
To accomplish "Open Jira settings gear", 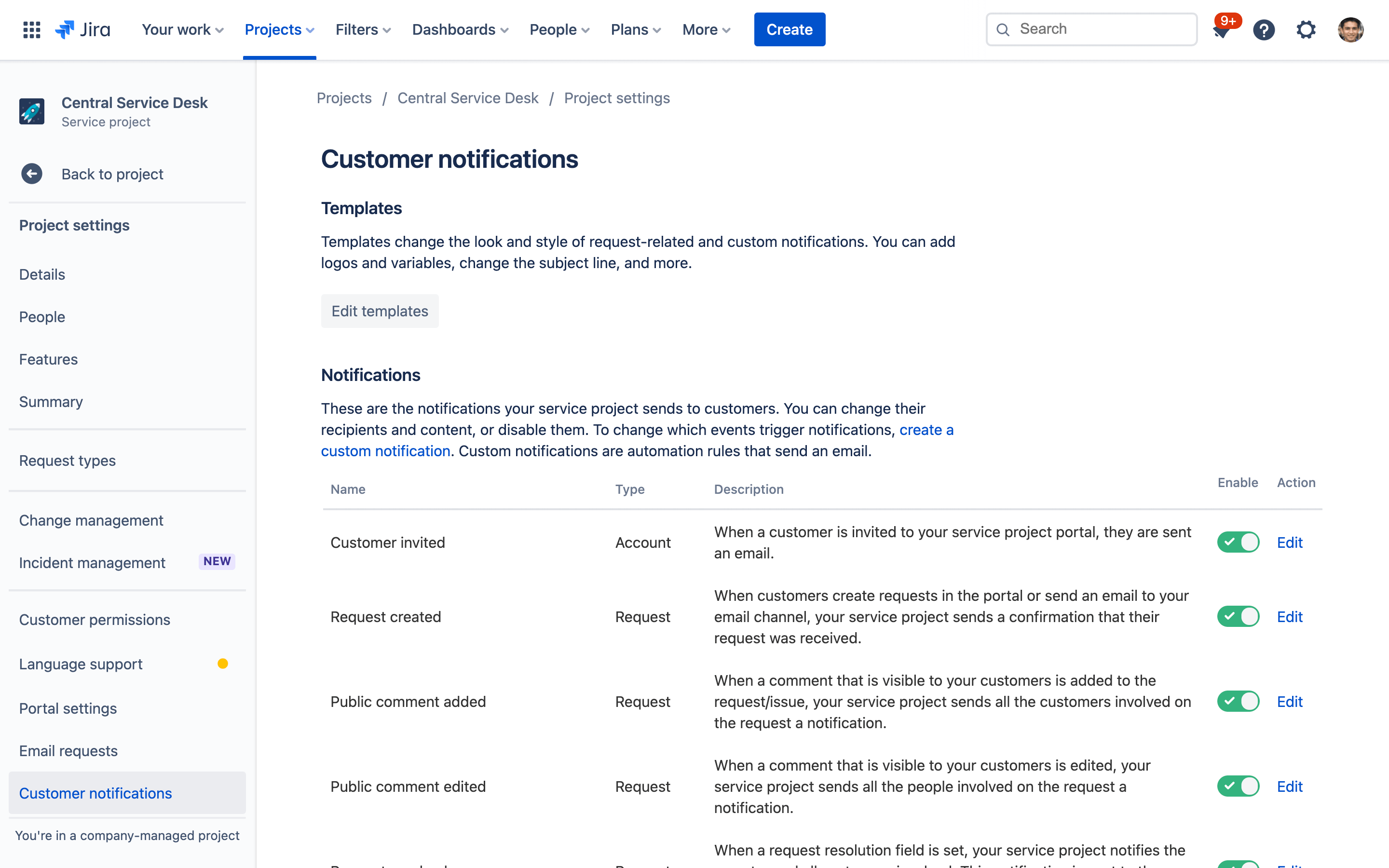I will [x=1306, y=29].
